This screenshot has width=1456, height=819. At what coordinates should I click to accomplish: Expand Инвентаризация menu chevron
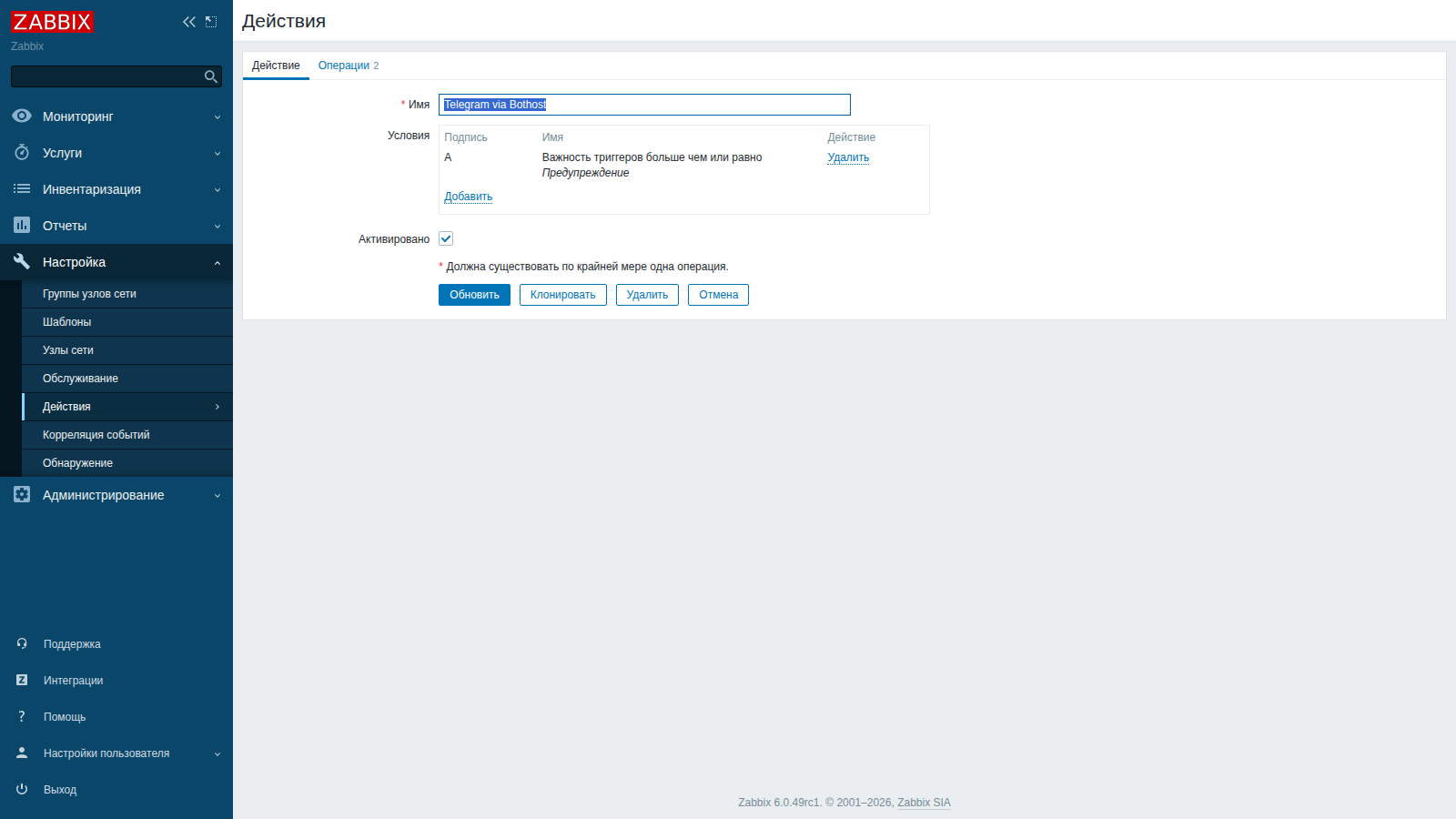coord(217,189)
